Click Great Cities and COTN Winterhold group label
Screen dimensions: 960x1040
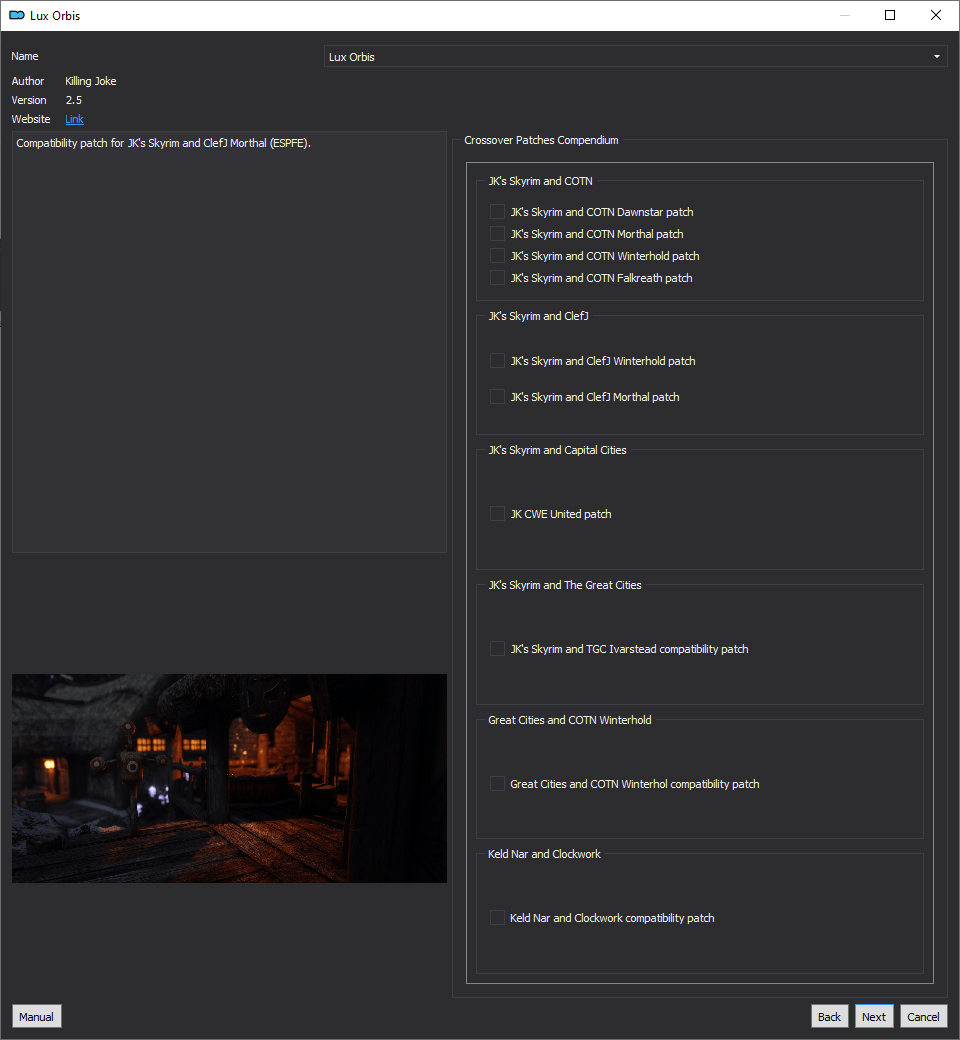tap(570, 720)
